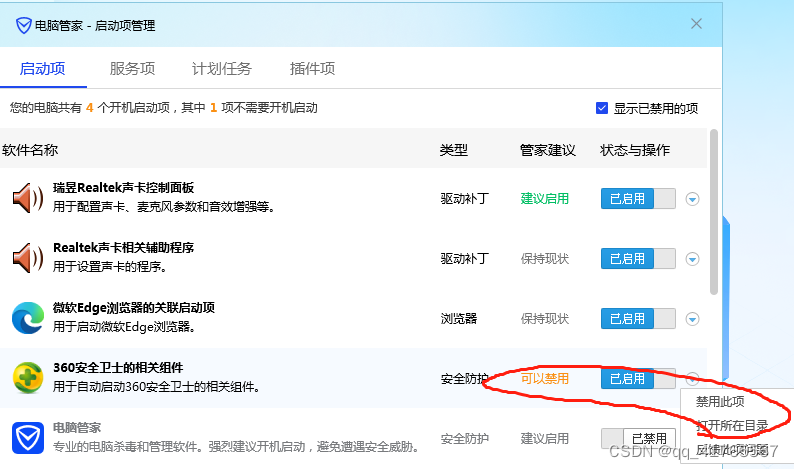Switch to 启动项 tab
Image resolution: width=794 pixels, height=469 pixels.
[43, 68]
